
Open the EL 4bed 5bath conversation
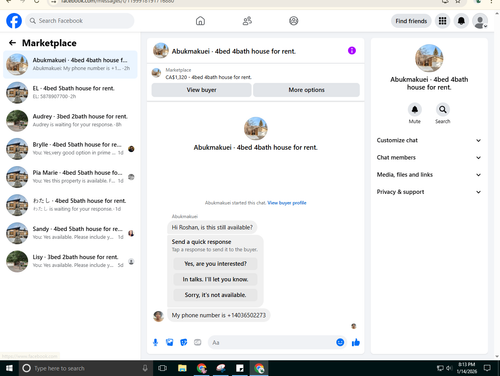pyautogui.click(x=70, y=92)
